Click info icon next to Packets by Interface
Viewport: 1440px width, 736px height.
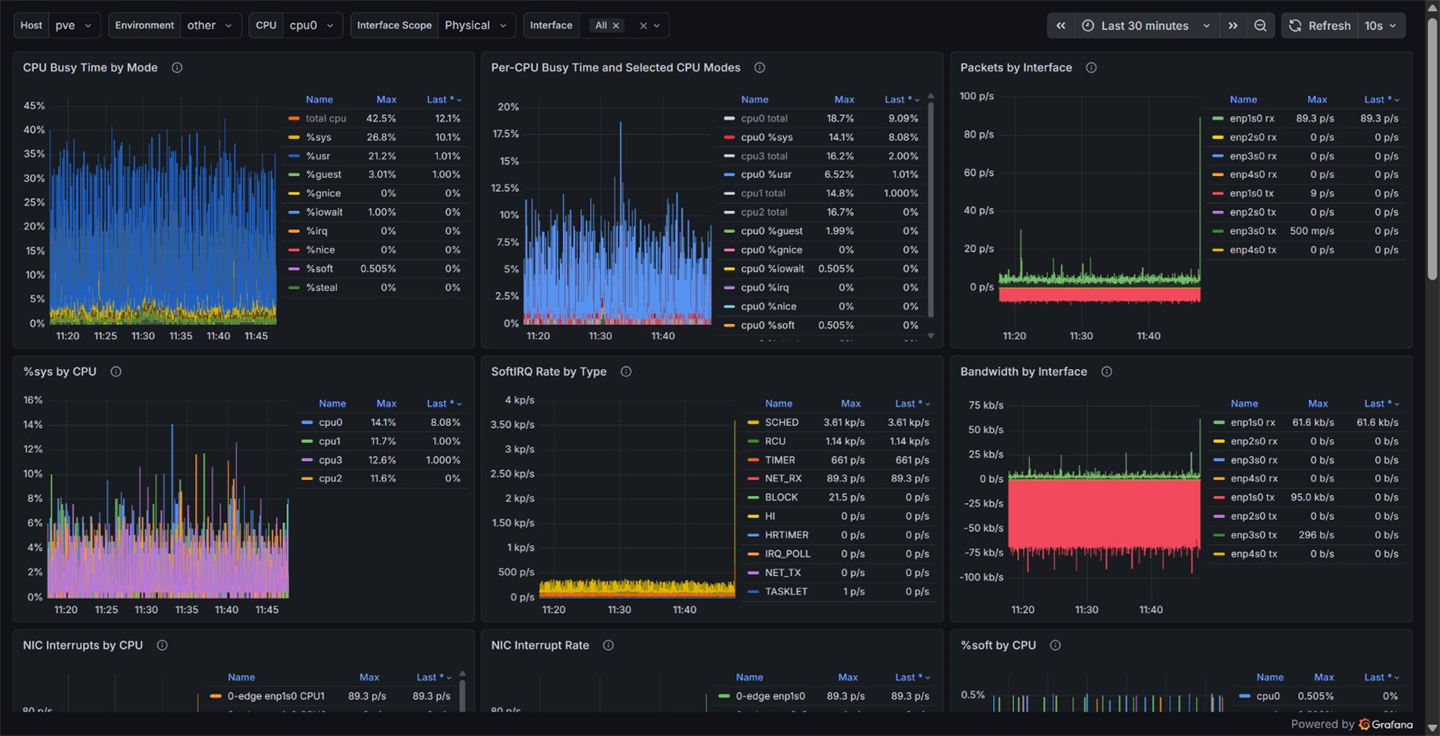click(1091, 68)
